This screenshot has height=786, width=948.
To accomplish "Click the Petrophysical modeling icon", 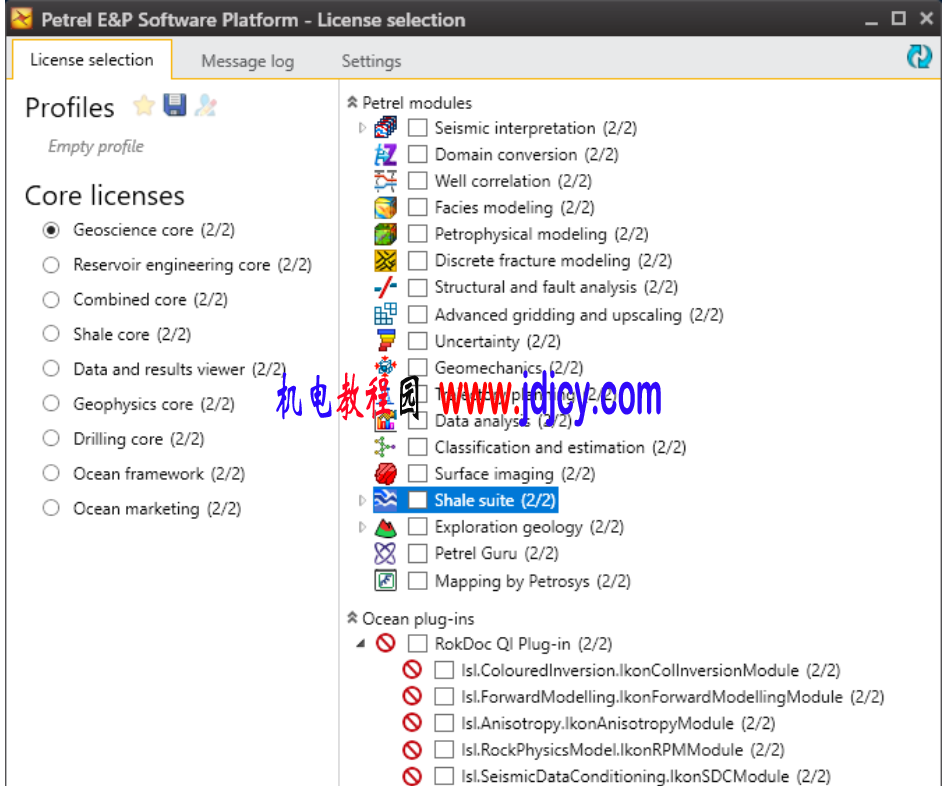I will click(385, 234).
